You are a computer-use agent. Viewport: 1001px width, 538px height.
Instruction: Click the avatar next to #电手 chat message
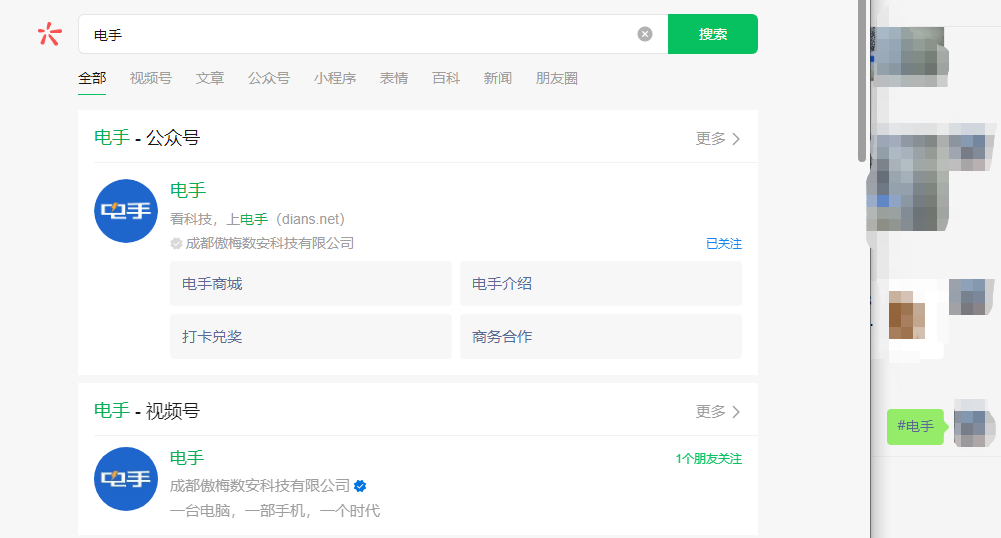[x=974, y=424]
